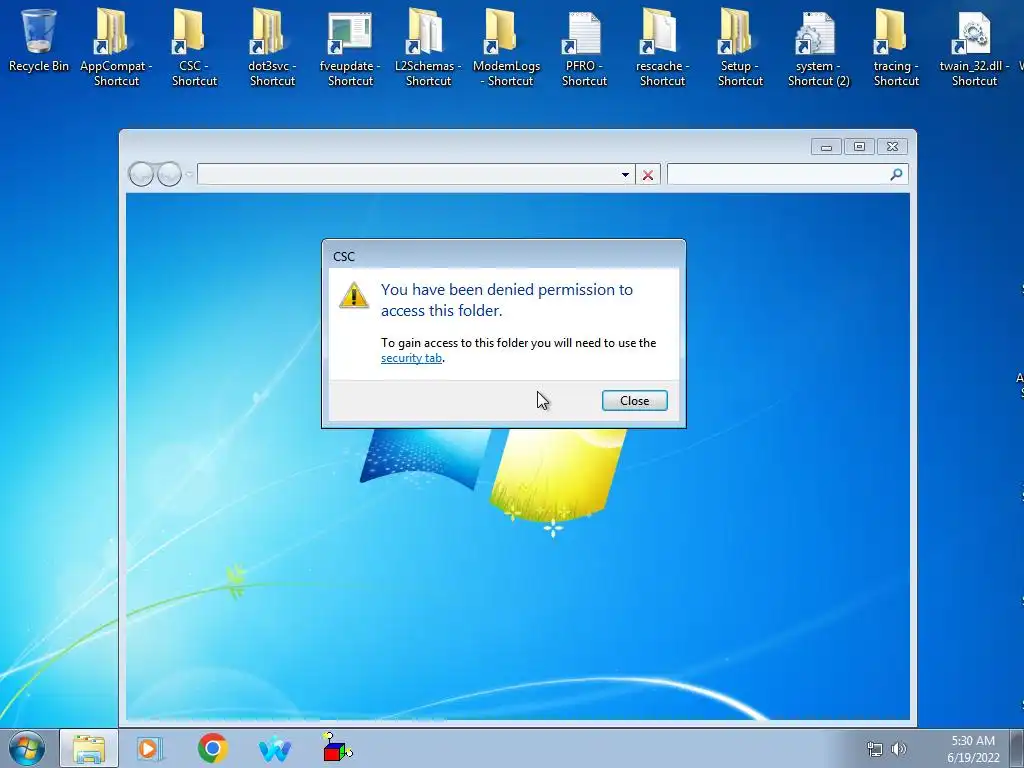The image size is (1024, 768).
Task: Select the rescache shortcut icon
Action: point(658,33)
